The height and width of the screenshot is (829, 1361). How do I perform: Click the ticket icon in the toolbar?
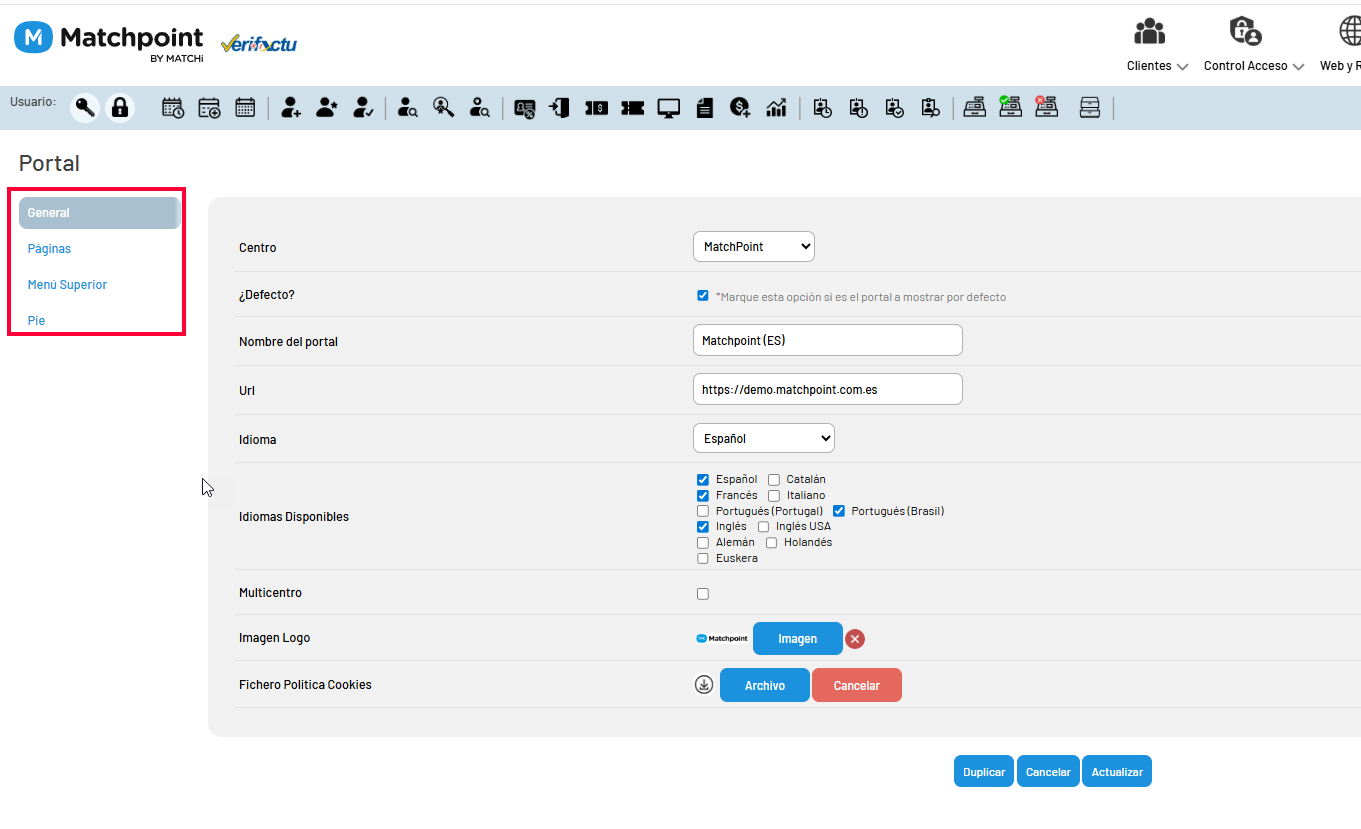(632, 108)
